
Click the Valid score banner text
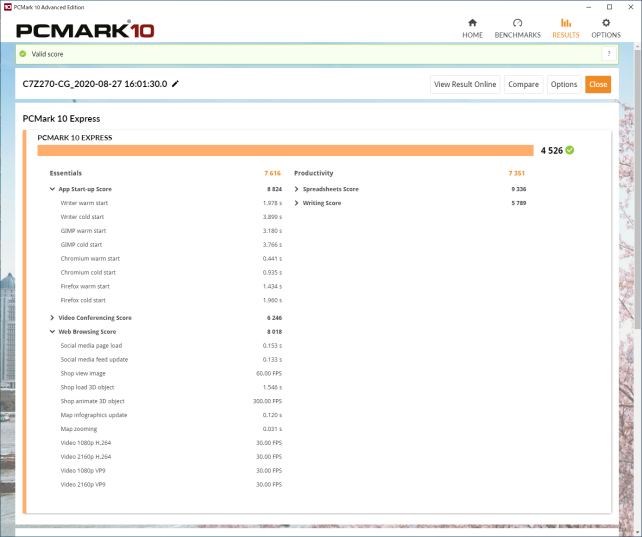tap(47, 54)
